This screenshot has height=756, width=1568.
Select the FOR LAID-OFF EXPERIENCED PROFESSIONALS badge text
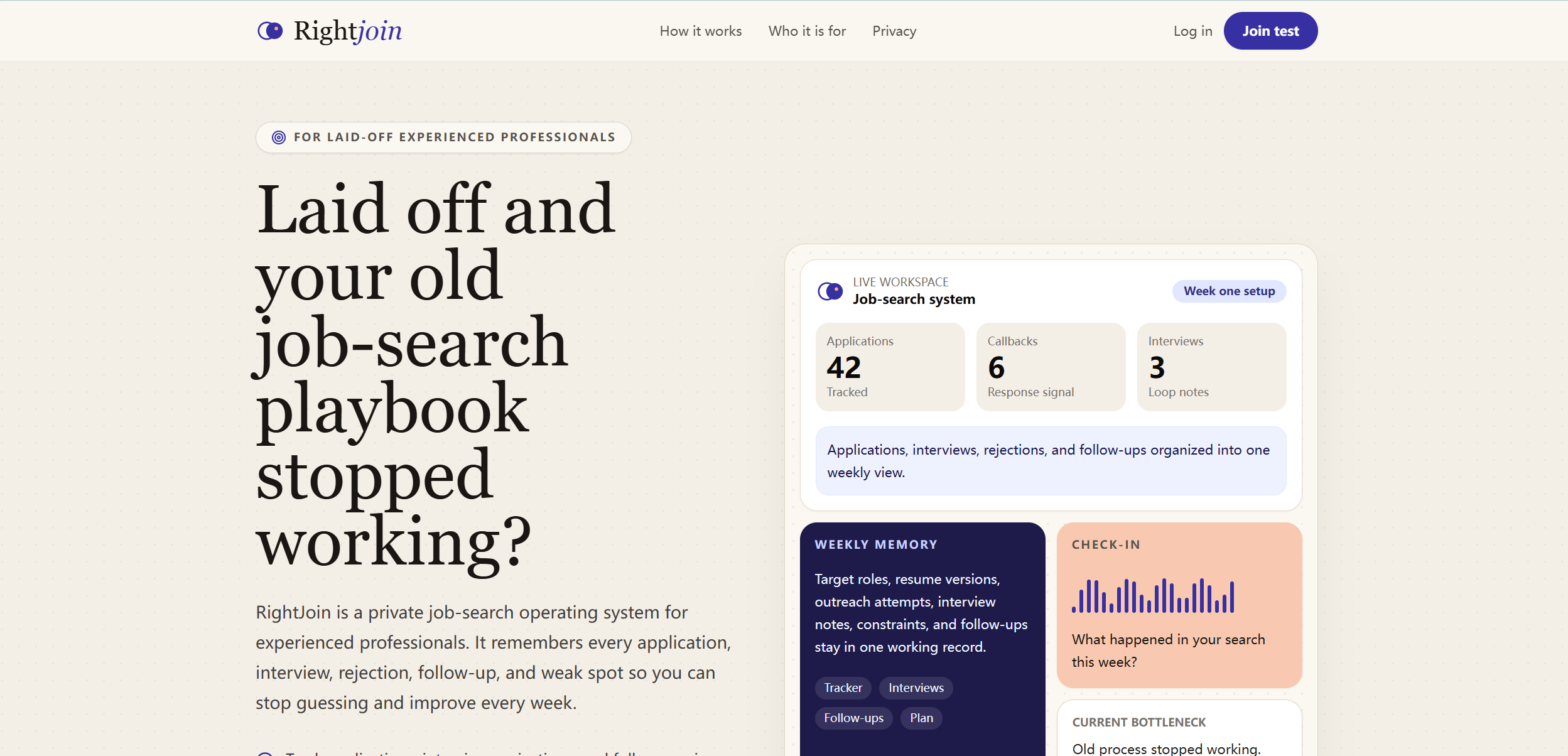point(455,138)
